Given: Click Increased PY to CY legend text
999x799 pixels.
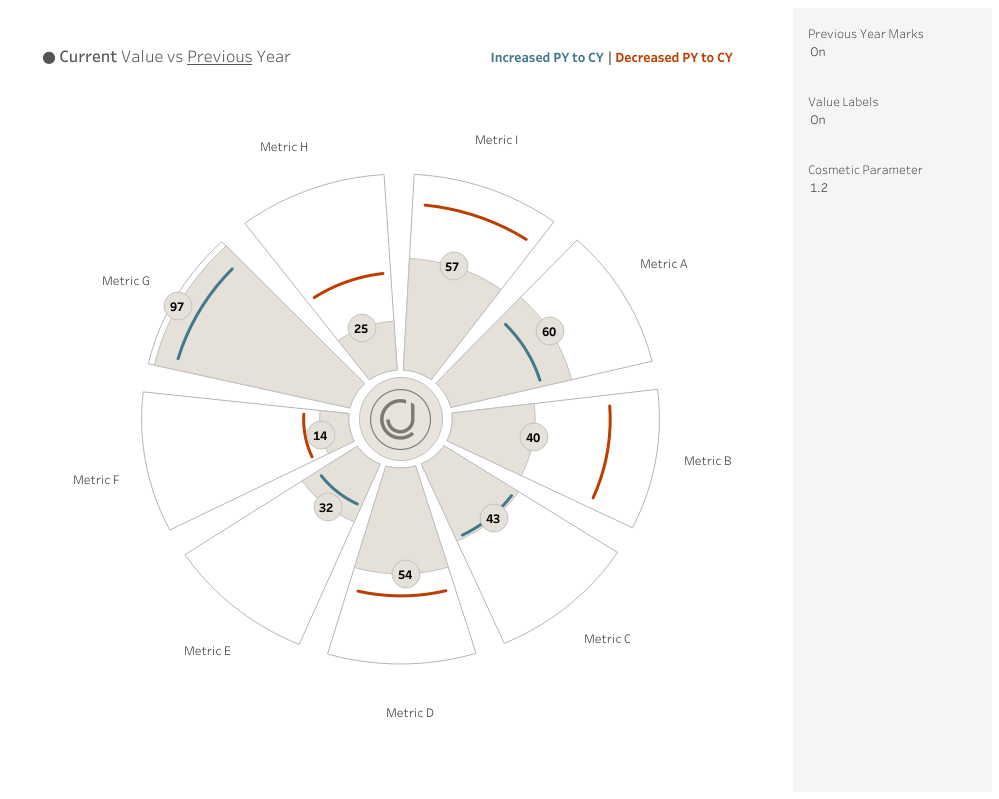Looking at the screenshot, I should tap(546, 58).
